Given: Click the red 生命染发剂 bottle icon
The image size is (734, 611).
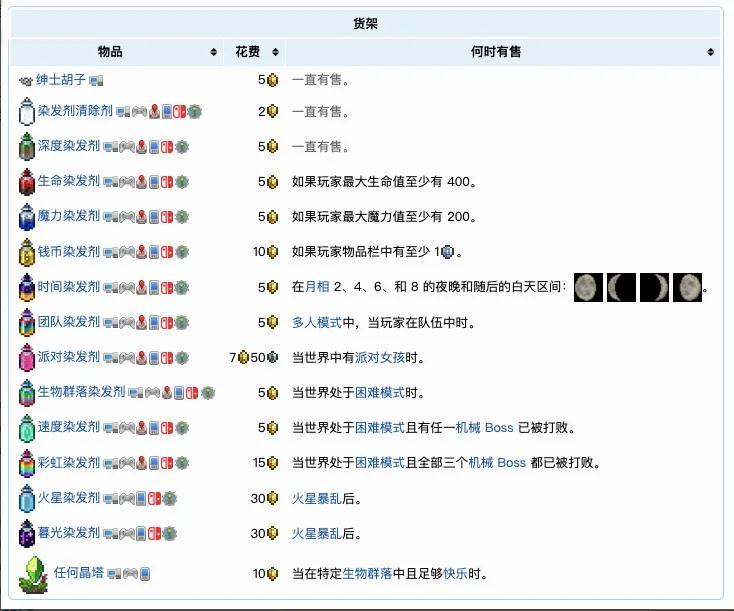Looking at the screenshot, I should 26,182.
